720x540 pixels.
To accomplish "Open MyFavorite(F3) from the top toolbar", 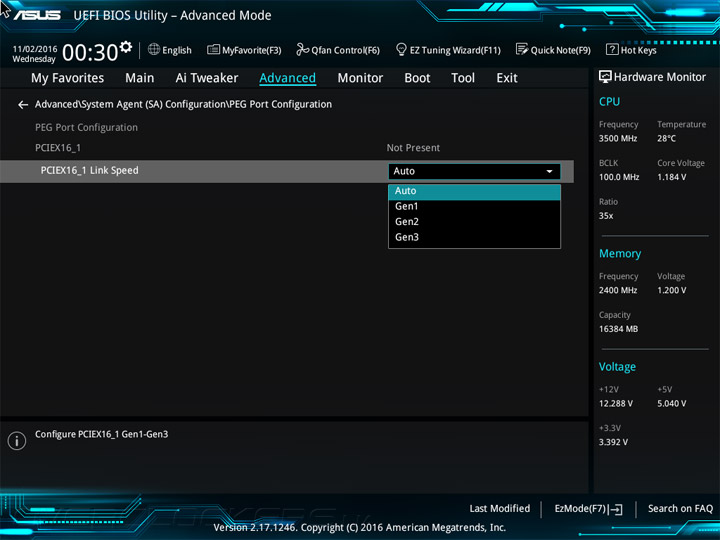I will tap(244, 50).
